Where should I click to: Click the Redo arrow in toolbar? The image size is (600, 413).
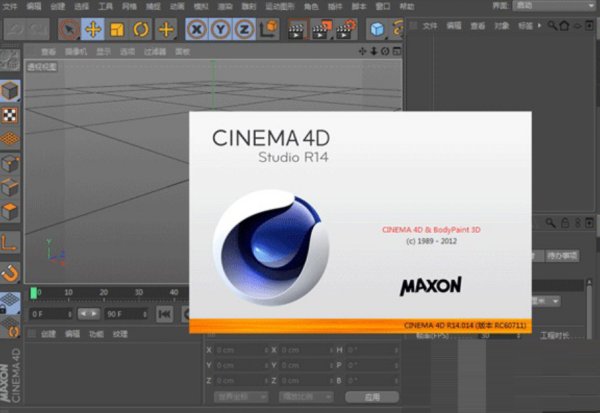pos(38,29)
